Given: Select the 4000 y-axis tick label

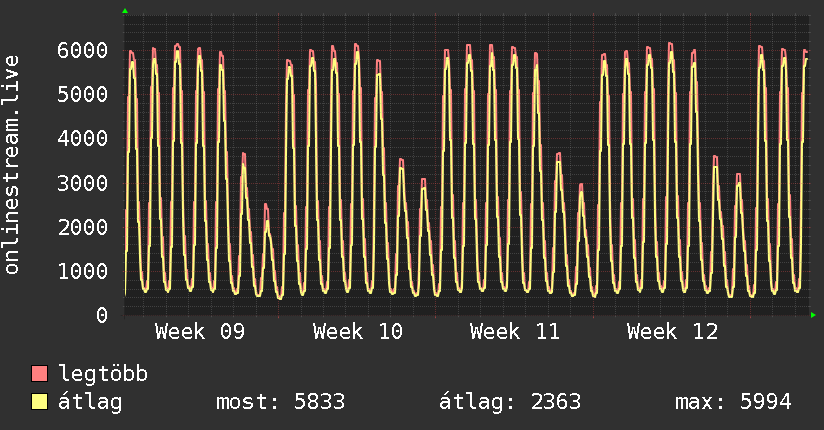Looking at the screenshot, I should pyautogui.click(x=81, y=138).
